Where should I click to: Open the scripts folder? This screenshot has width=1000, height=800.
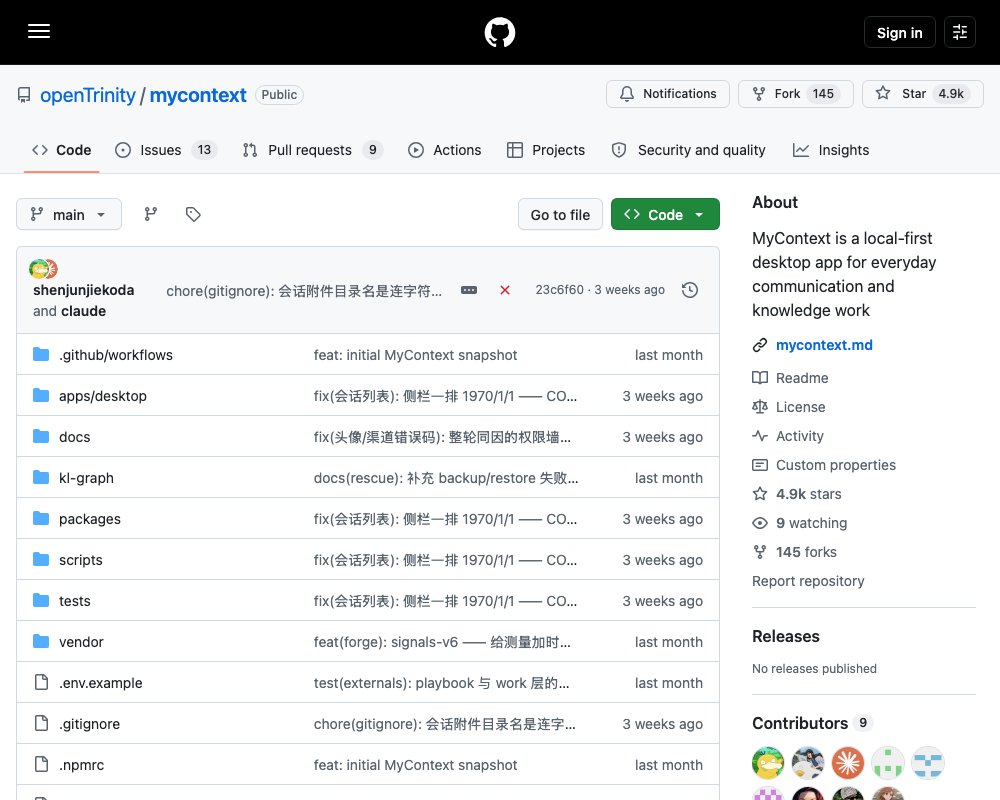click(80, 559)
